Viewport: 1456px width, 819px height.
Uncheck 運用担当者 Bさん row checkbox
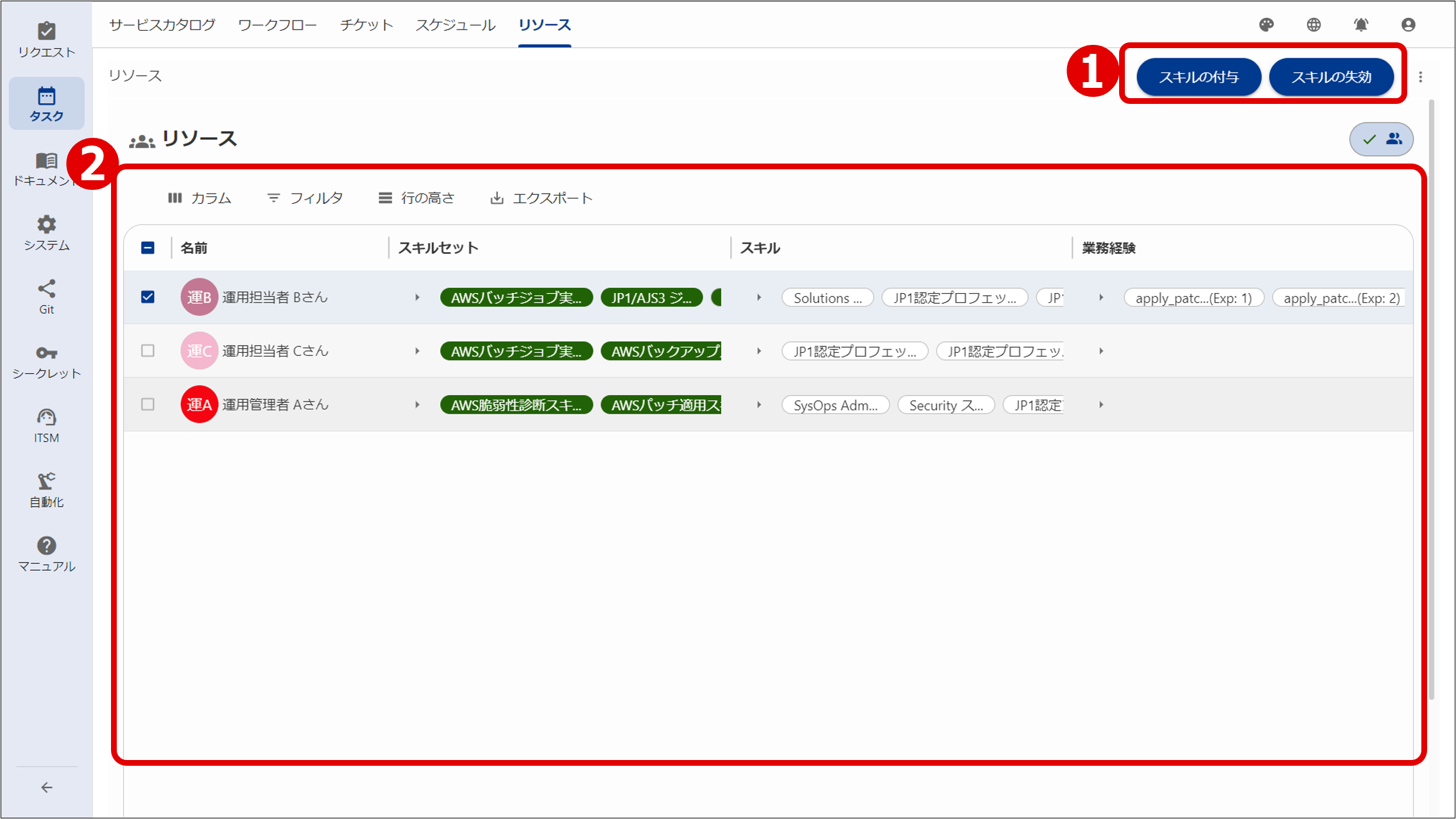pyautogui.click(x=148, y=297)
